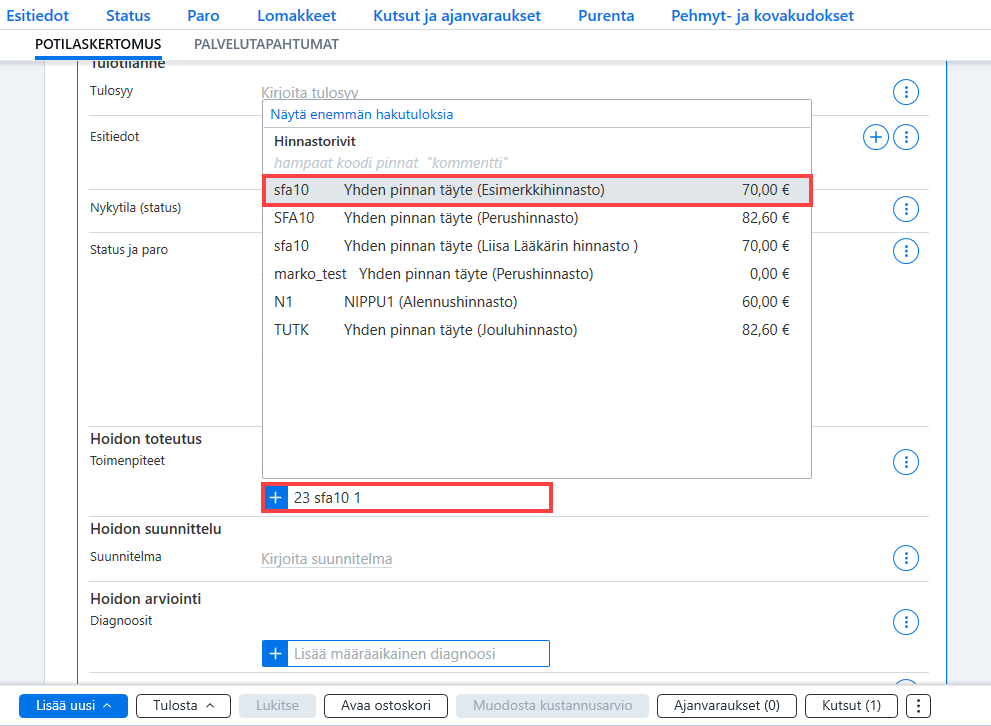
Task: Open the options menu for the Tulosyy row
Action: pyautogui.click(x=906, y=92)
